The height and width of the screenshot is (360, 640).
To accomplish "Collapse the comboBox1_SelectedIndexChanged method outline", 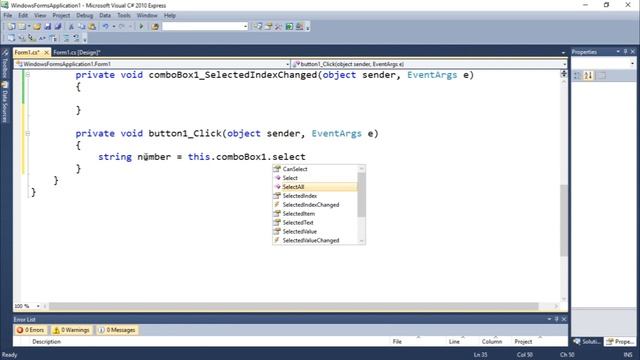I will tap(28, 75).
